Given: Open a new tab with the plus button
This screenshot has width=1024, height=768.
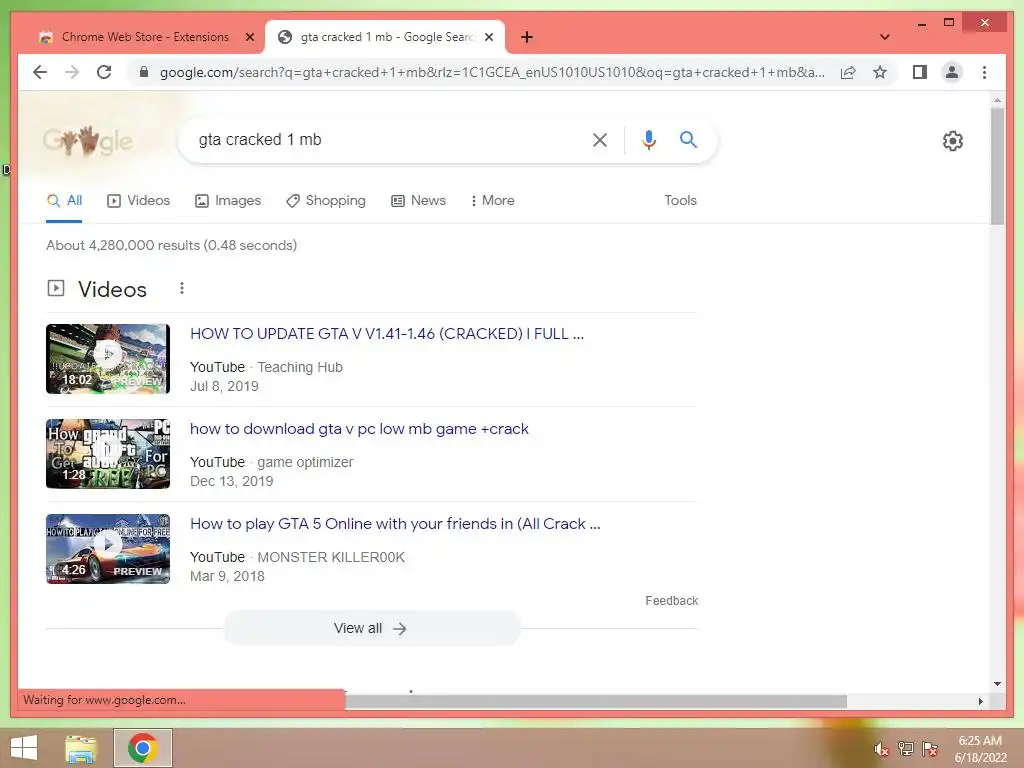Looking at the screenshot, I should click(527, 37).
